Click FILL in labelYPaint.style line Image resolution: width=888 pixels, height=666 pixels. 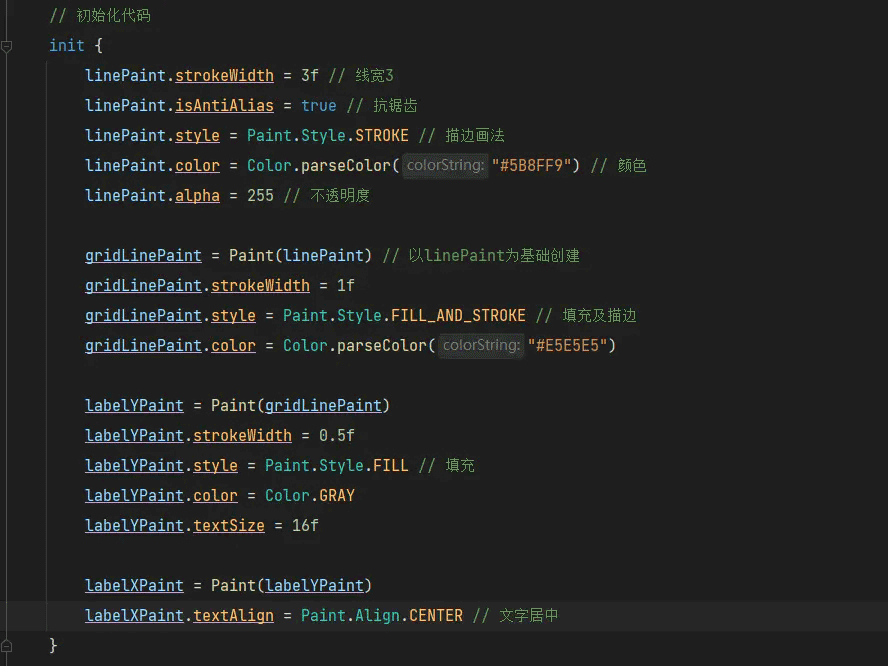(391, 466)
